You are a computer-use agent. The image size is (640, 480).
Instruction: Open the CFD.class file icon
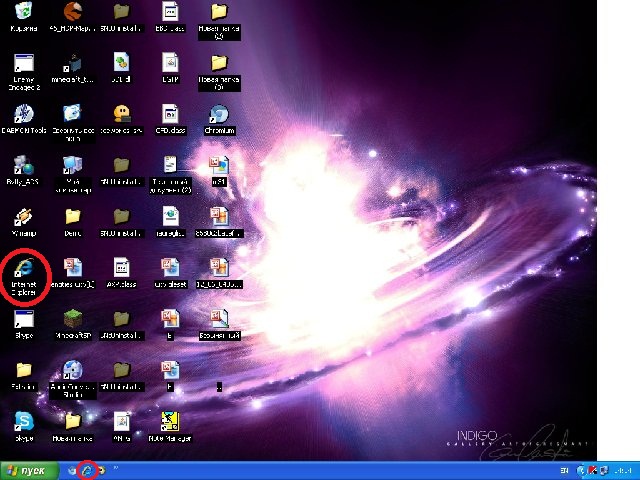[170, 114]
